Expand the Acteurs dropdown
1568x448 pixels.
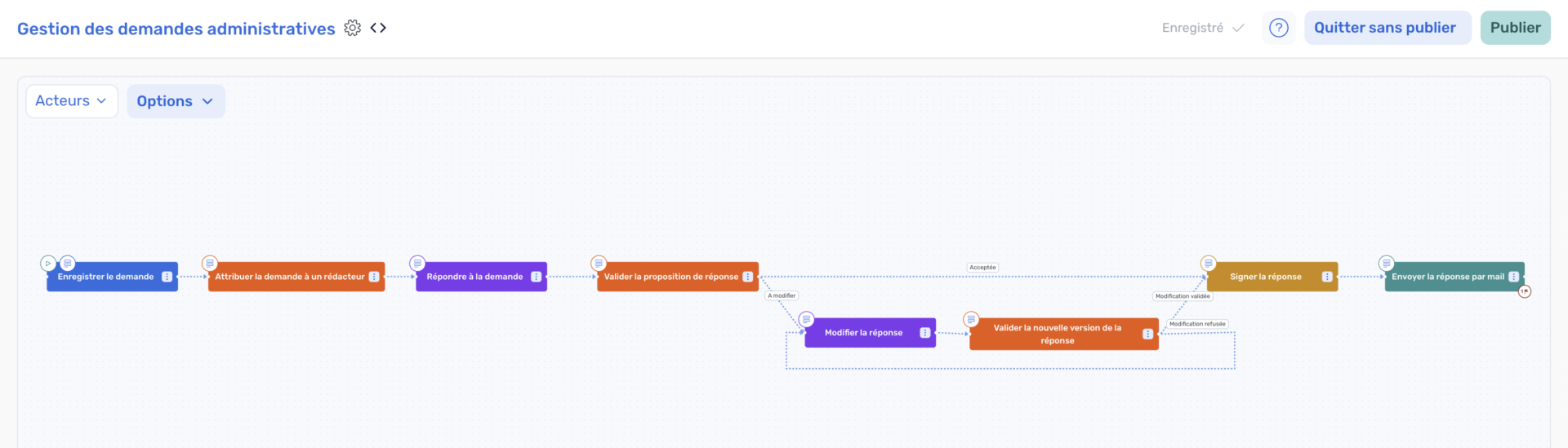tap(71, 101)
